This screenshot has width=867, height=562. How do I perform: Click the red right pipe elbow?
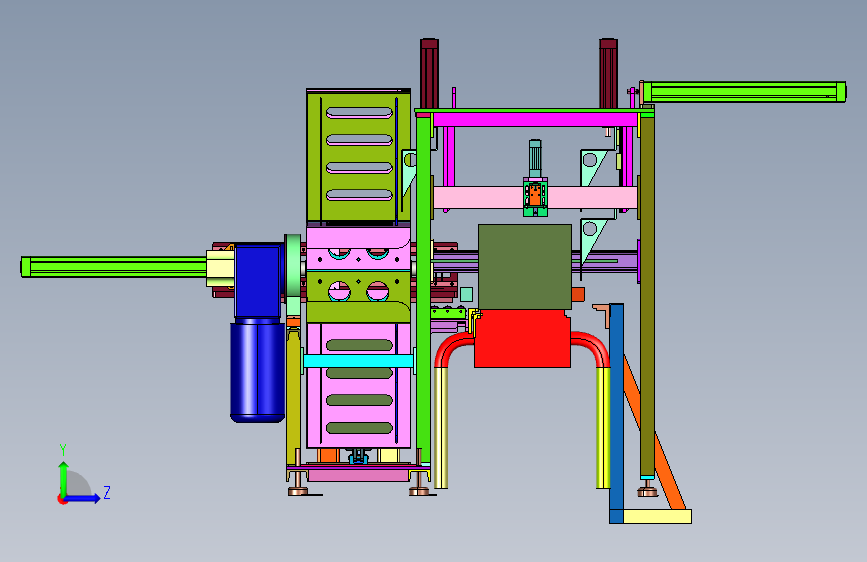(592, 347)
